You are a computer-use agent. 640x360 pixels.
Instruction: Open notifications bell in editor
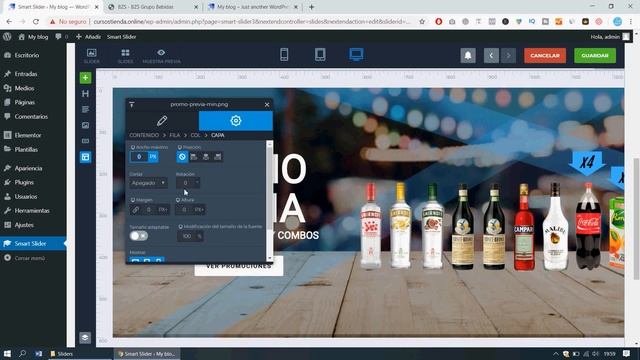coord(468,56)
